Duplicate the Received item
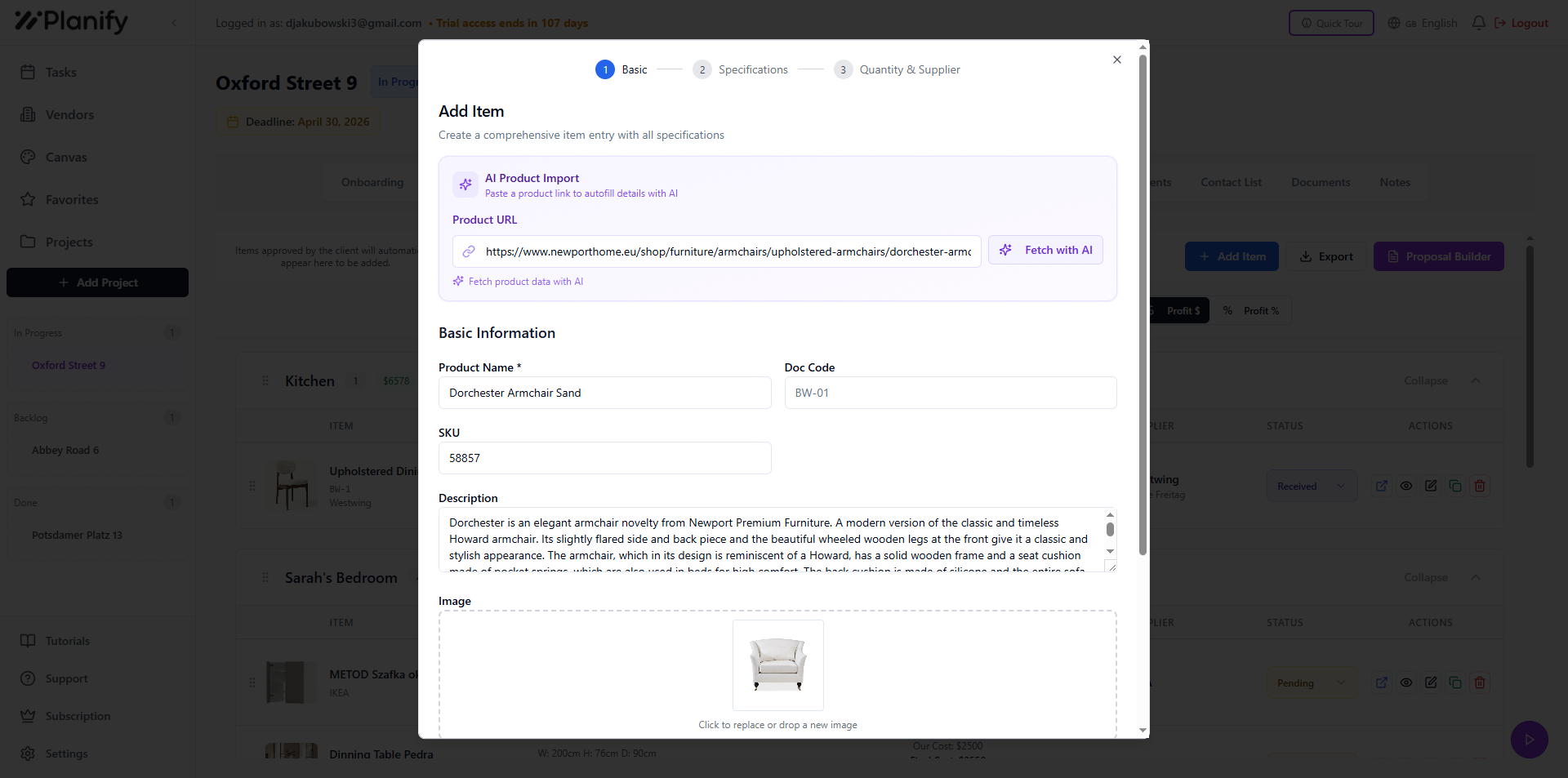The image size is (1568, 778). pyautogui.click(x=1455, y=486)
